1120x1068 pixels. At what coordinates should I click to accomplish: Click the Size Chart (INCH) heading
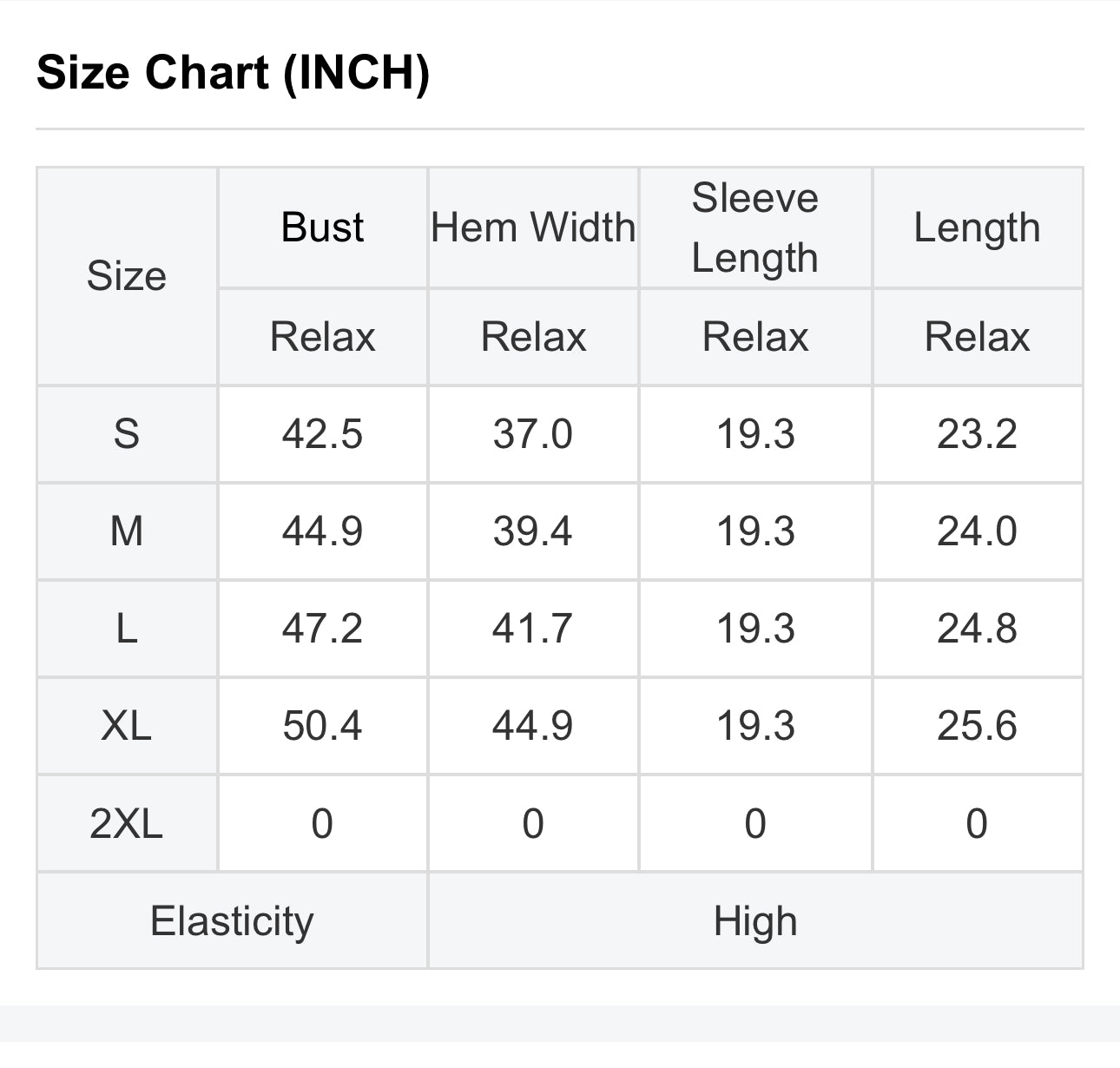pyautogui.click(x=233, y=72)
